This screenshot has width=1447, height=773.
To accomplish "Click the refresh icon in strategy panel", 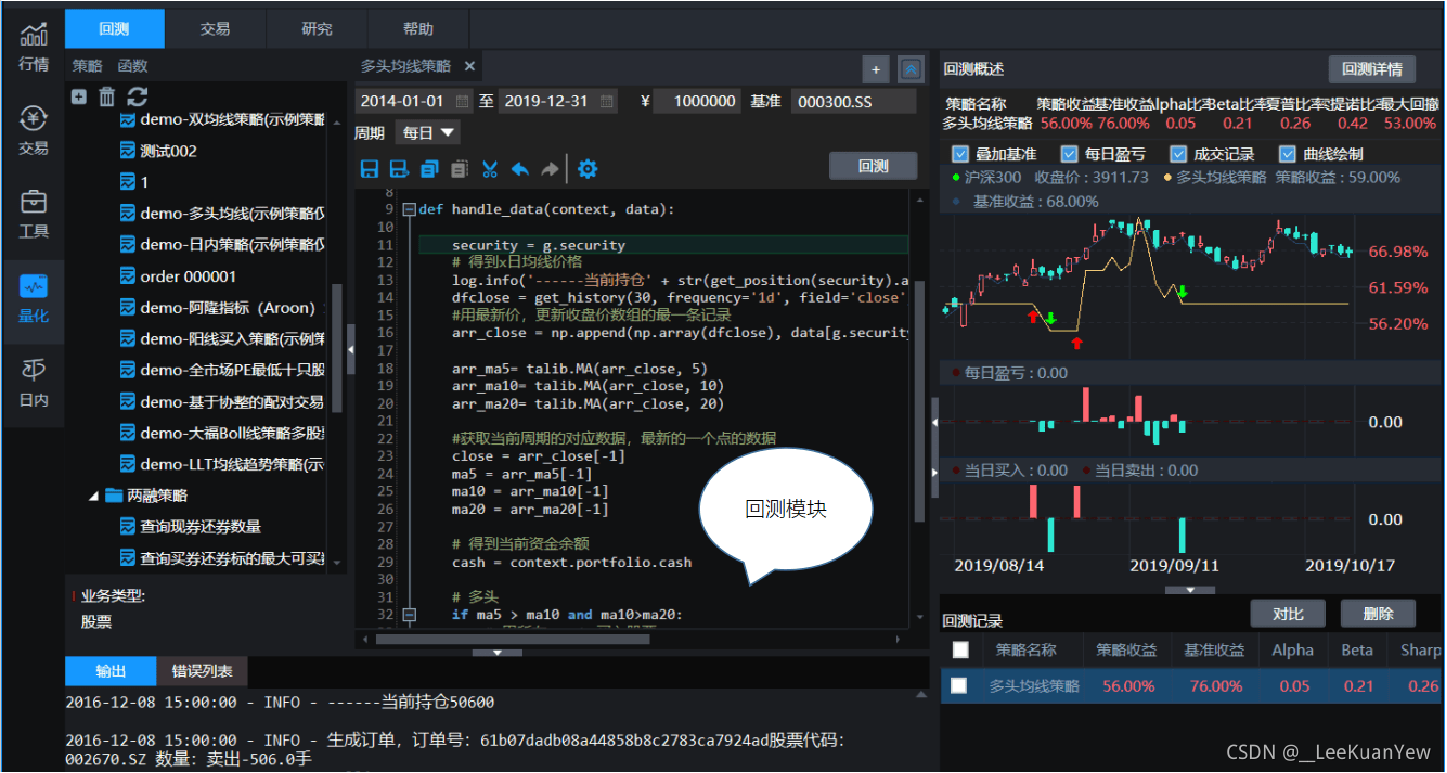I will pyautogui.click(x=137, y=97).
